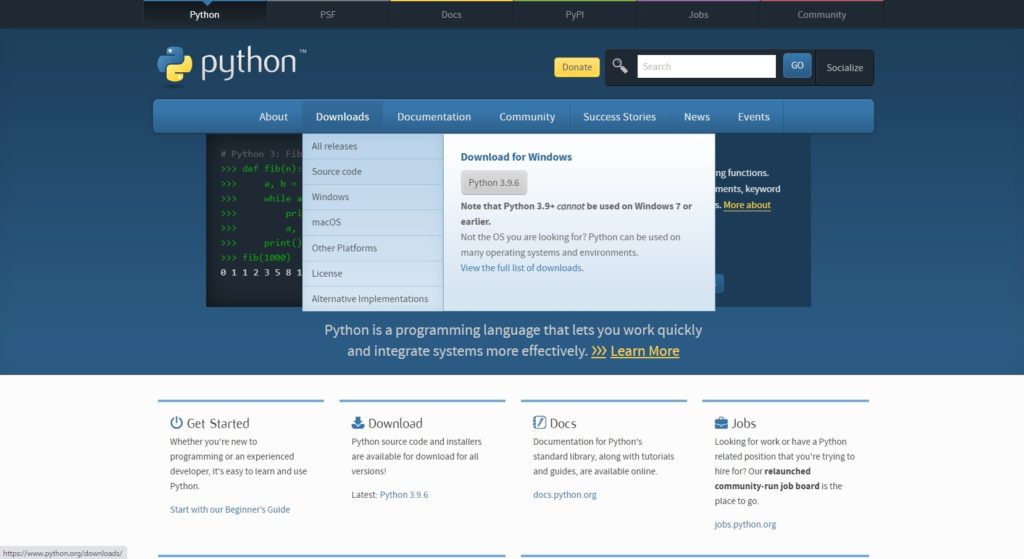
Task: Select Source code from Downloads menu
Action: point(373,172)
